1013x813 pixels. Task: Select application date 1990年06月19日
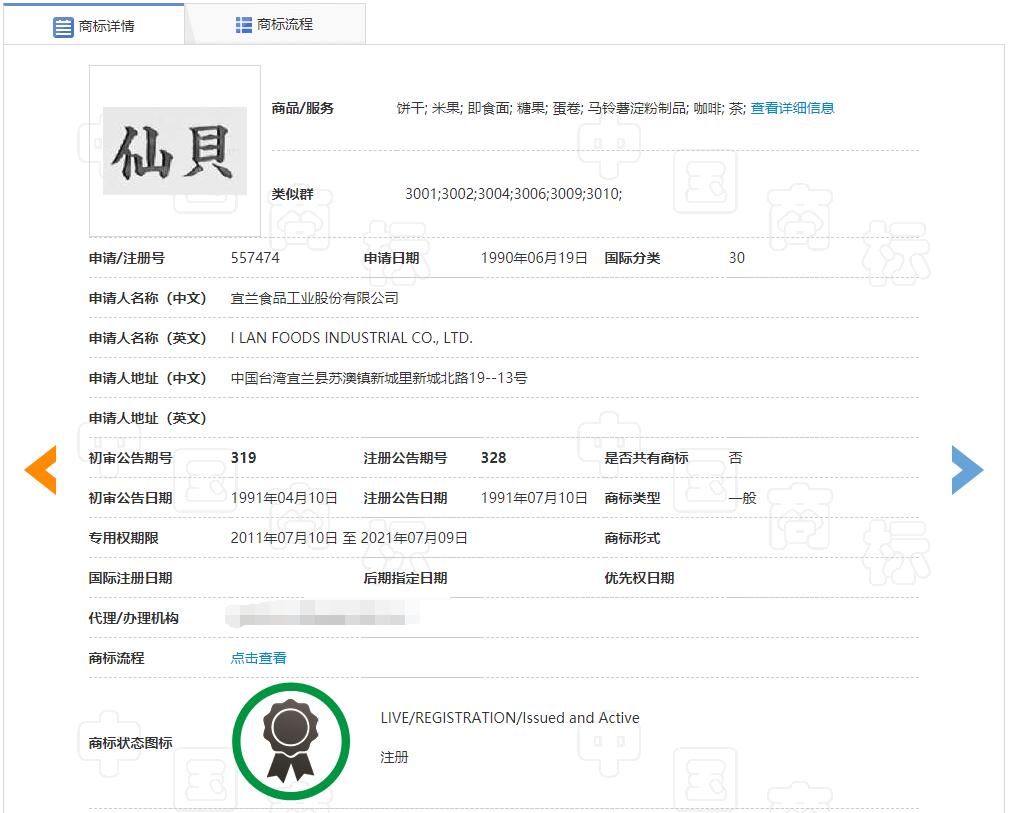point(534,258)
